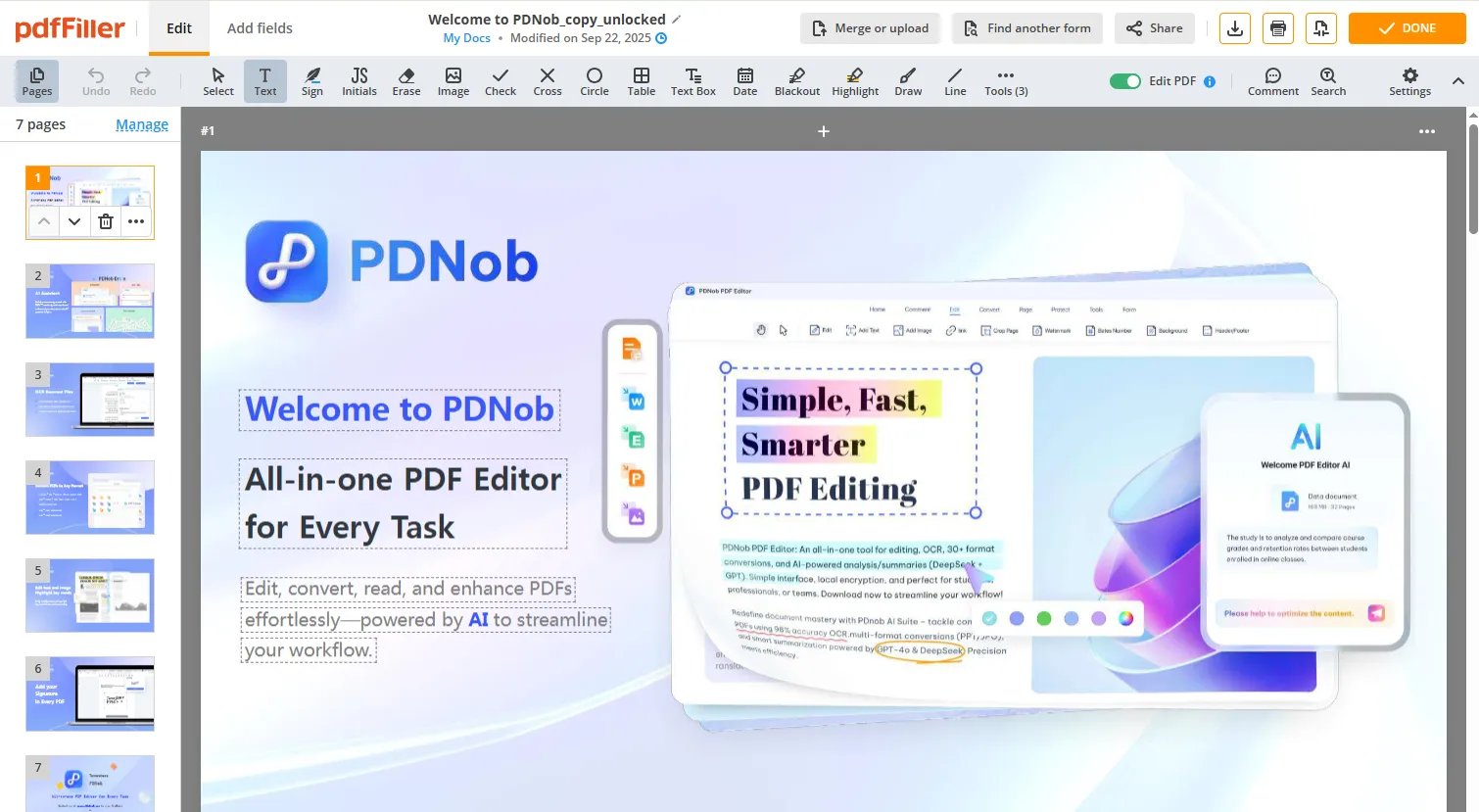Switch to the Add fields tab
The height and width of the screenshot is (812, 1479).
(260, 28)
